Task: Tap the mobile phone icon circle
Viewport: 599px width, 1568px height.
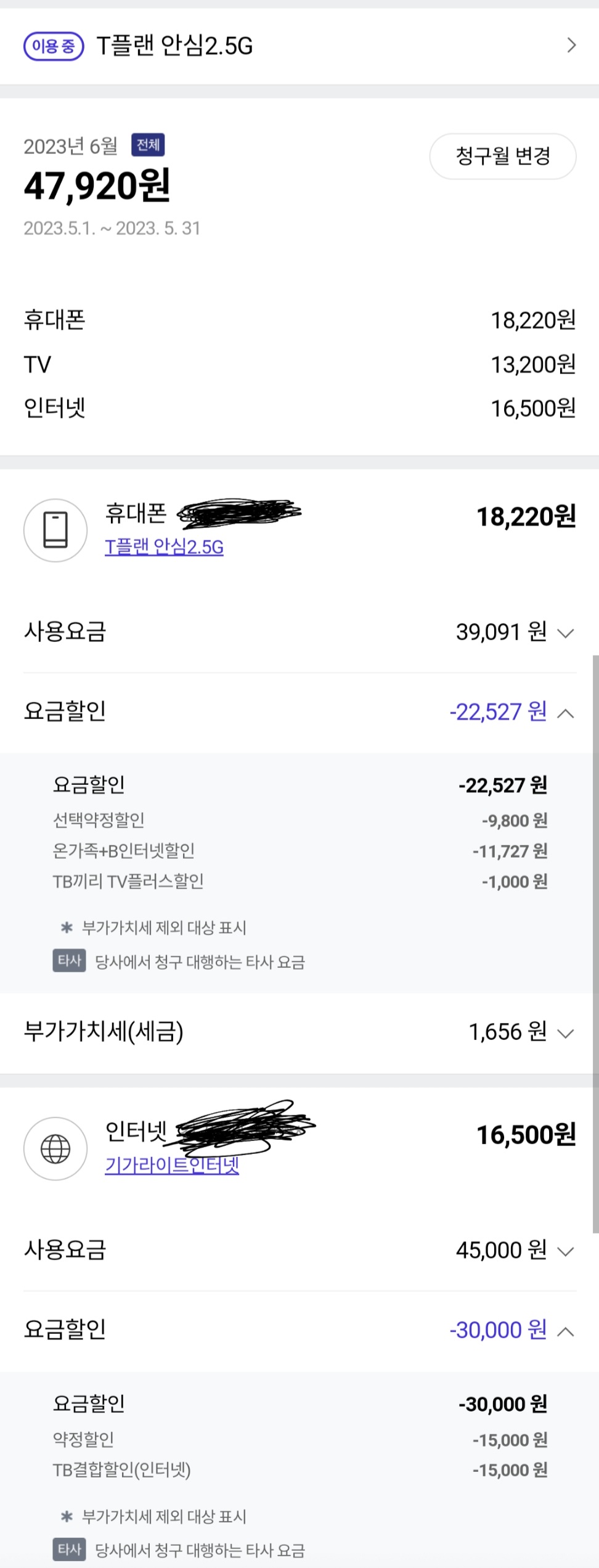Action: (55, 530)
